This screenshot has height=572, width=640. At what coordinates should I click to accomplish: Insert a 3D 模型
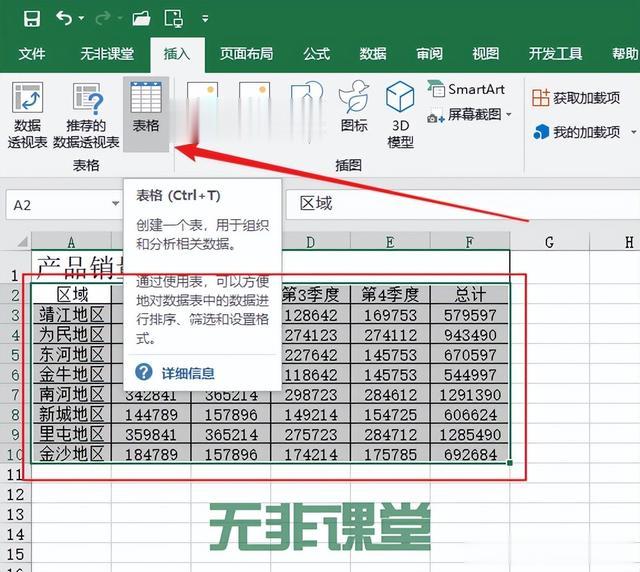pyautogui.click(x=400, y=115)
